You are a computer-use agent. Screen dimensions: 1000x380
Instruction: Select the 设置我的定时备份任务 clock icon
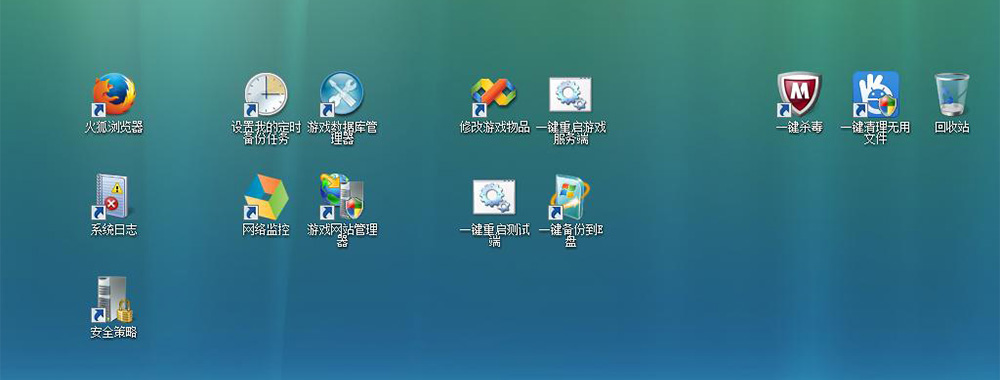pos(266,94)
